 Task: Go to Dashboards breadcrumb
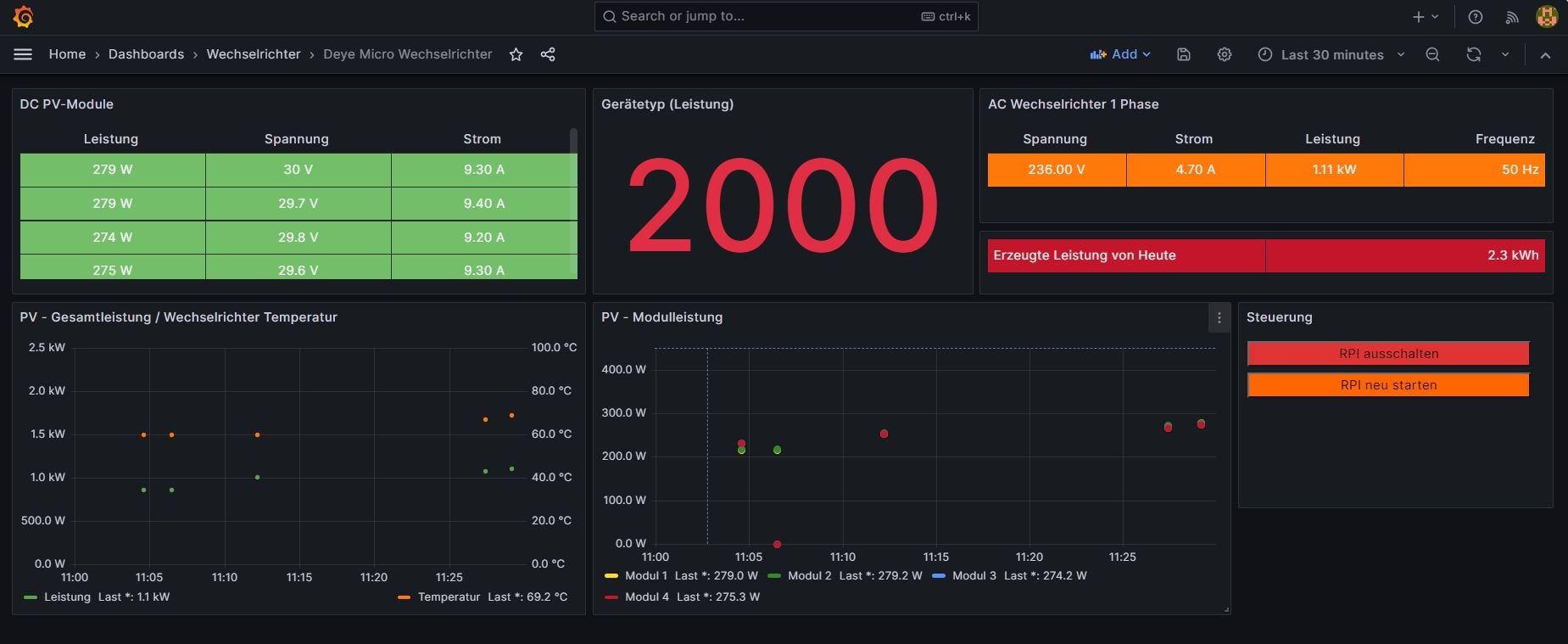pos(146,54)
